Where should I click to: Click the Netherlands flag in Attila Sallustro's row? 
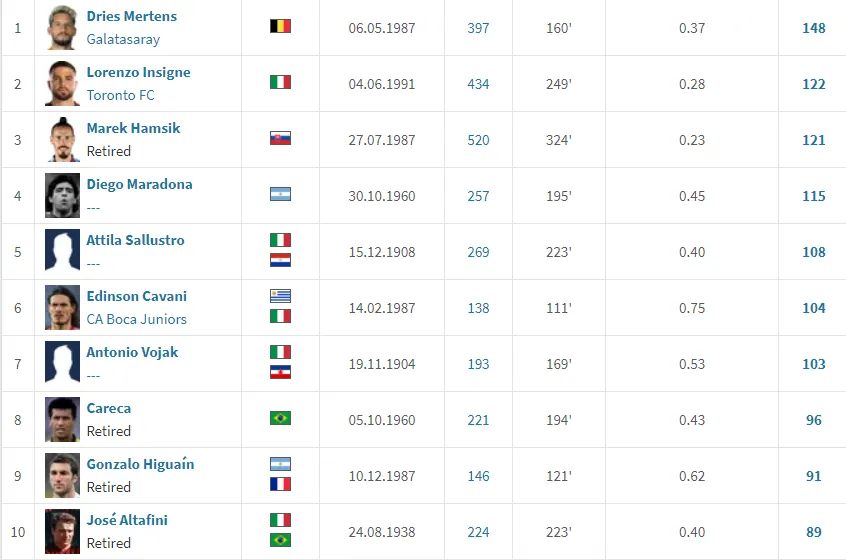point(280,260)
